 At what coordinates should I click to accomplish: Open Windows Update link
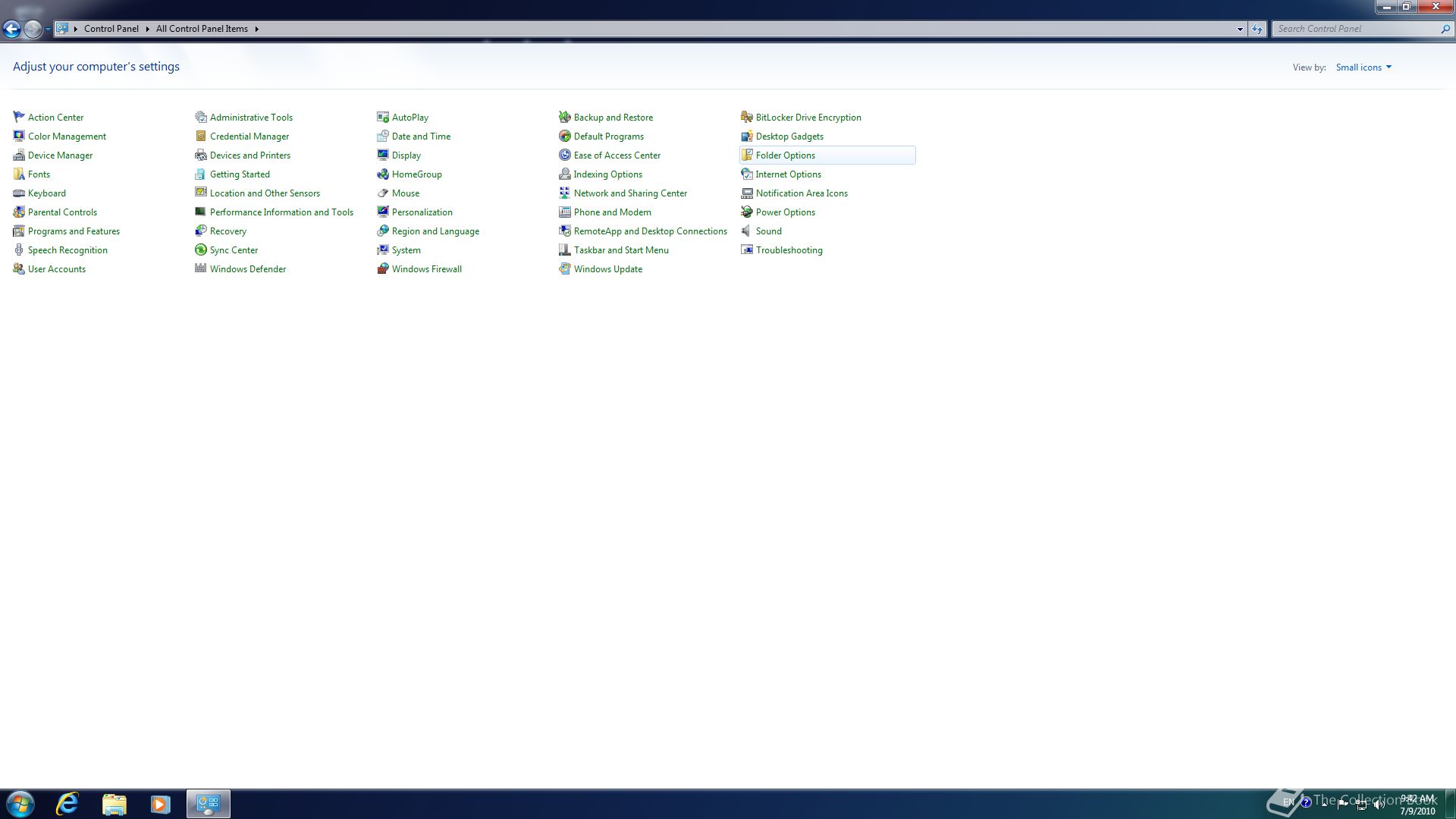pos(608,269)
